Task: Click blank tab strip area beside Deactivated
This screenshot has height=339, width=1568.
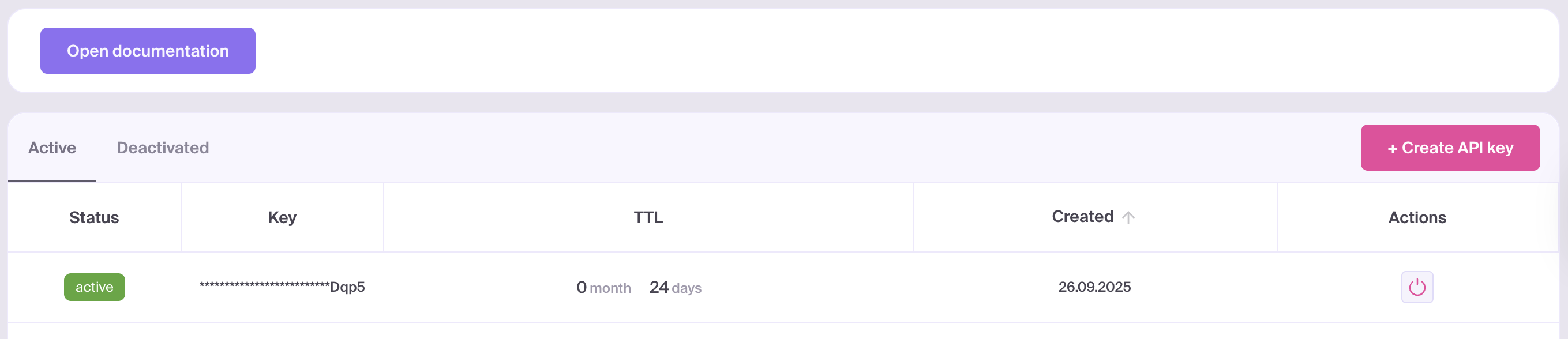Action: point(730,148)
